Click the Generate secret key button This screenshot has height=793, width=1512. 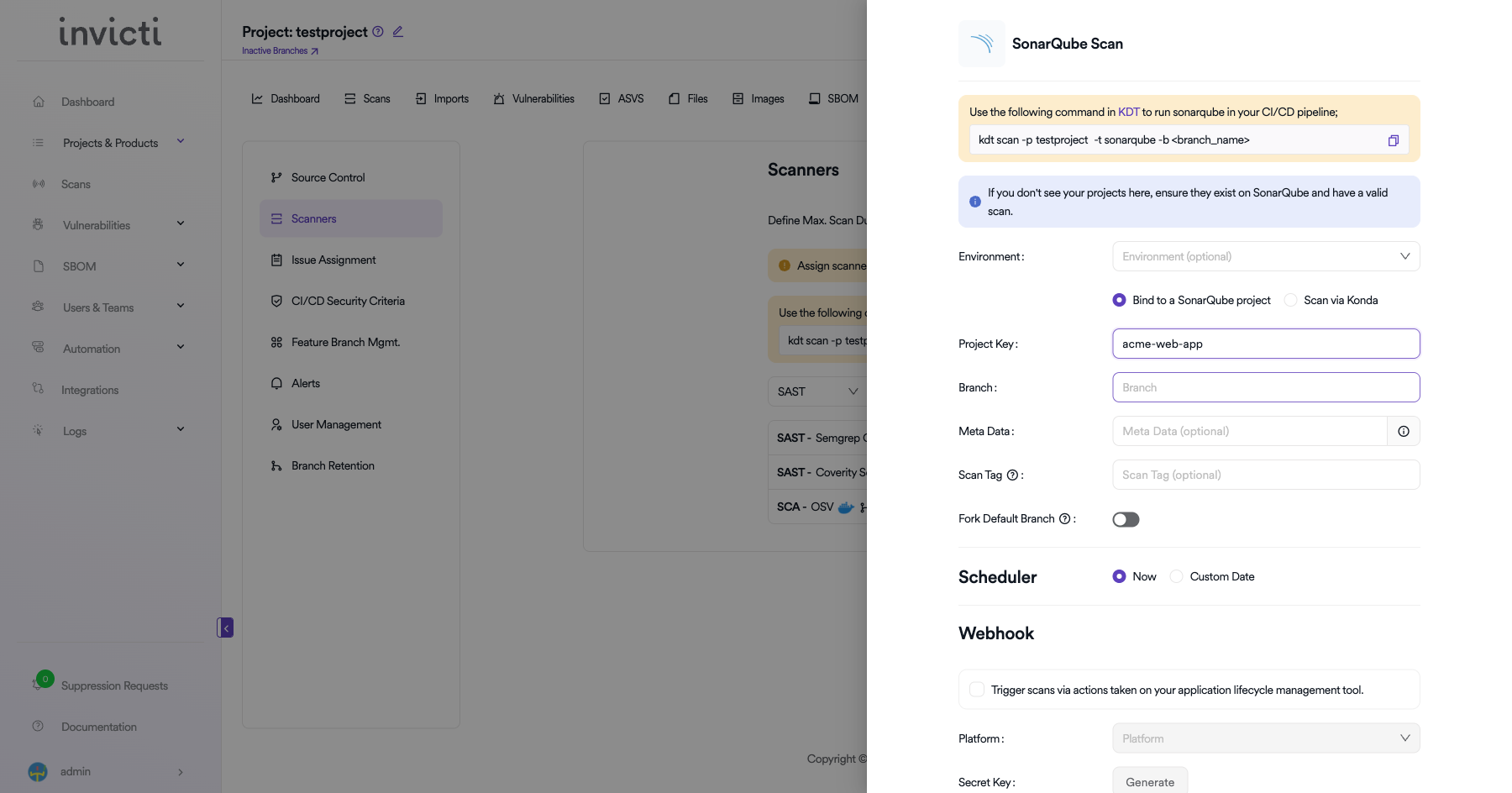[1149, 781]
